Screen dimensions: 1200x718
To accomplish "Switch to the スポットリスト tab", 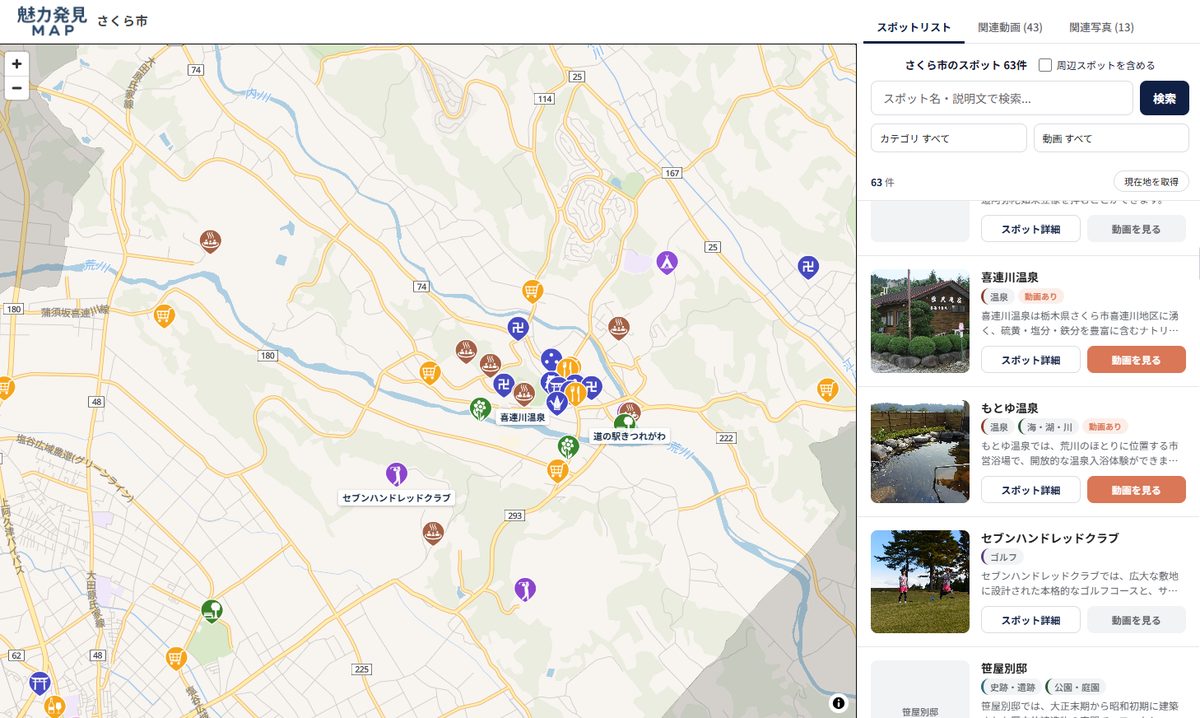I will tap(914, 28).
